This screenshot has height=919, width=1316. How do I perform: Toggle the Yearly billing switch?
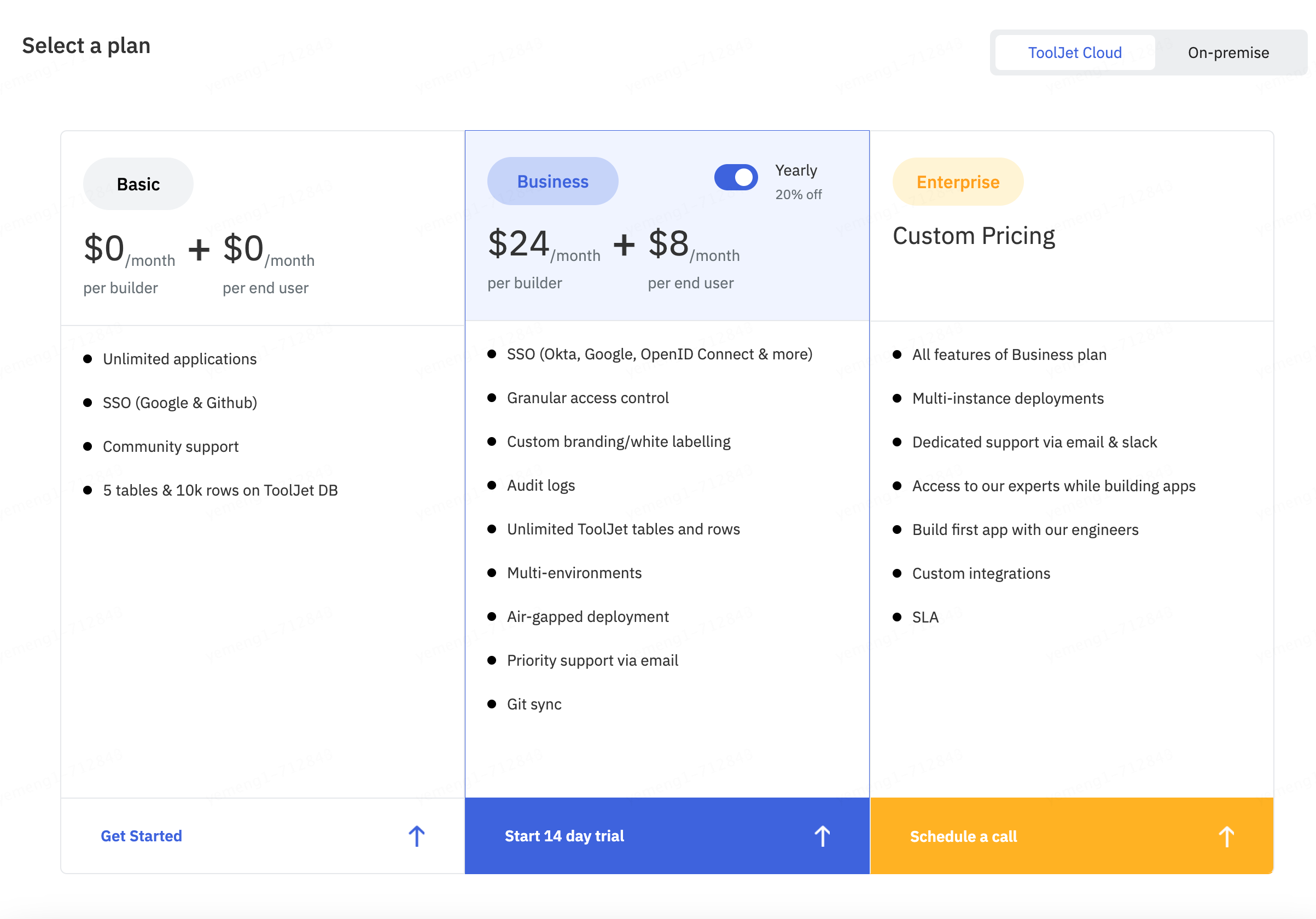[x=735, y=177]
